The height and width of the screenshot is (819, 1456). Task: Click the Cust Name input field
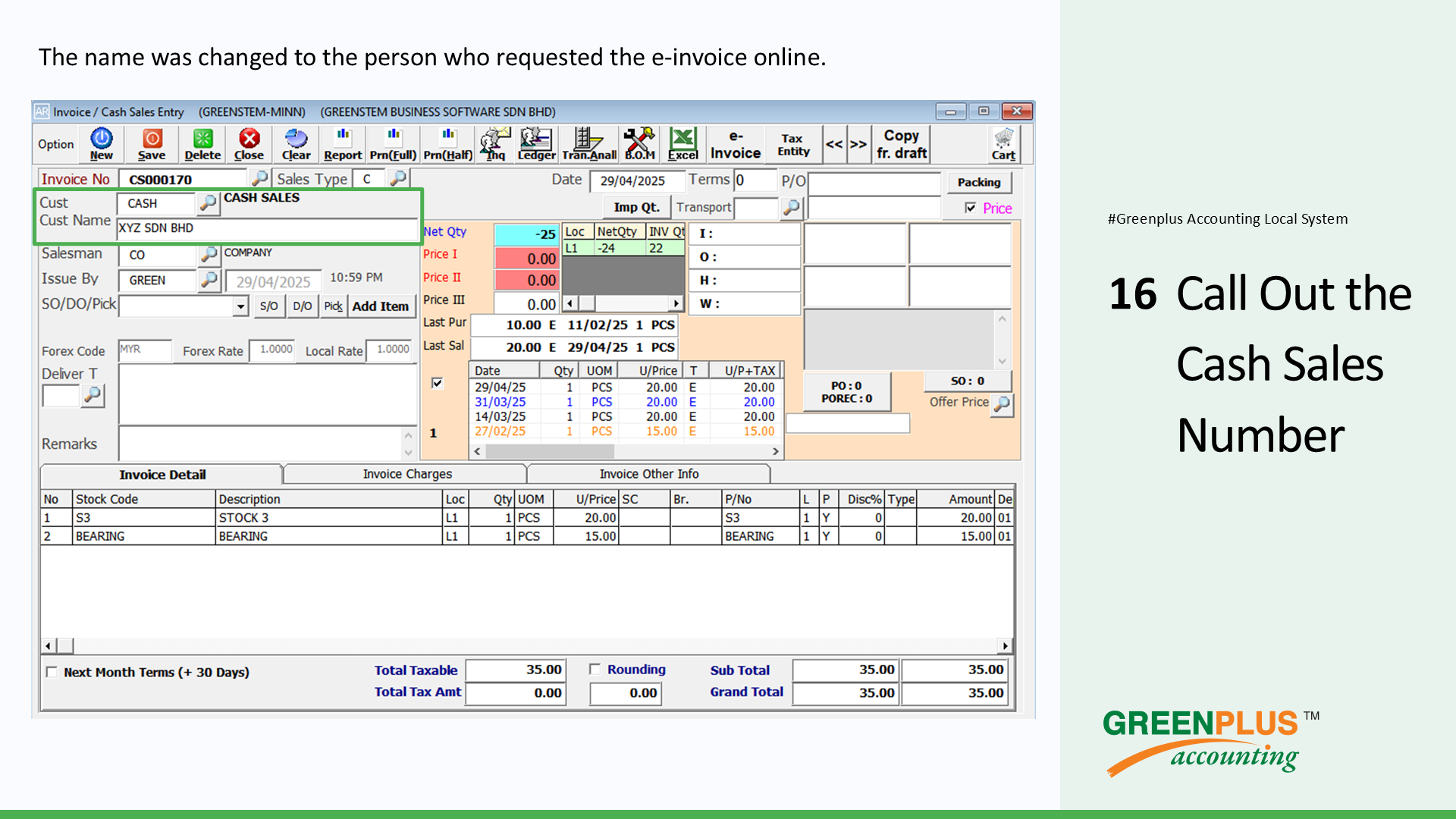pos(267,228)
